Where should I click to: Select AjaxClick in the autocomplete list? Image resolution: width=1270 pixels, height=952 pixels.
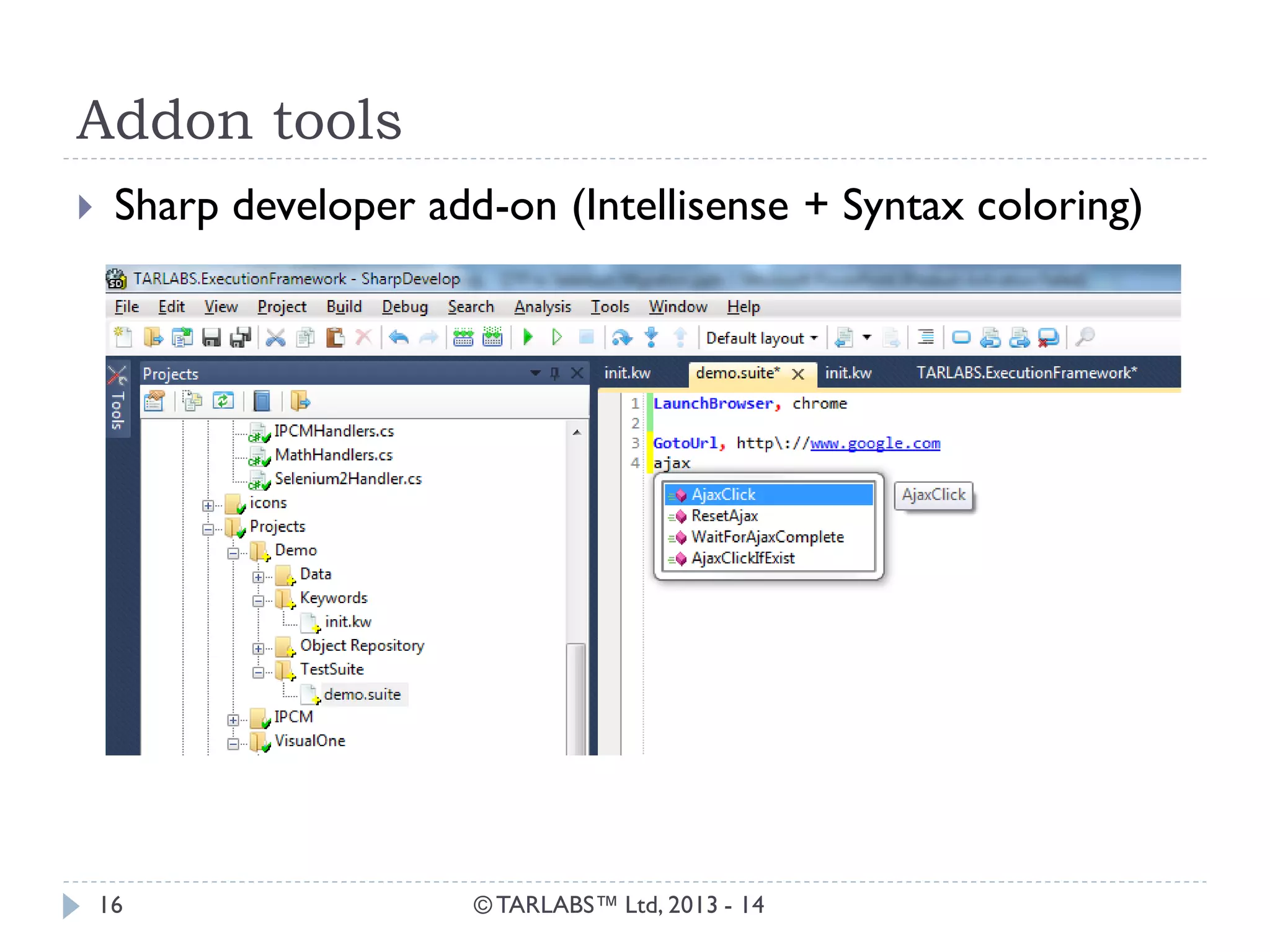tap(769, 495)
